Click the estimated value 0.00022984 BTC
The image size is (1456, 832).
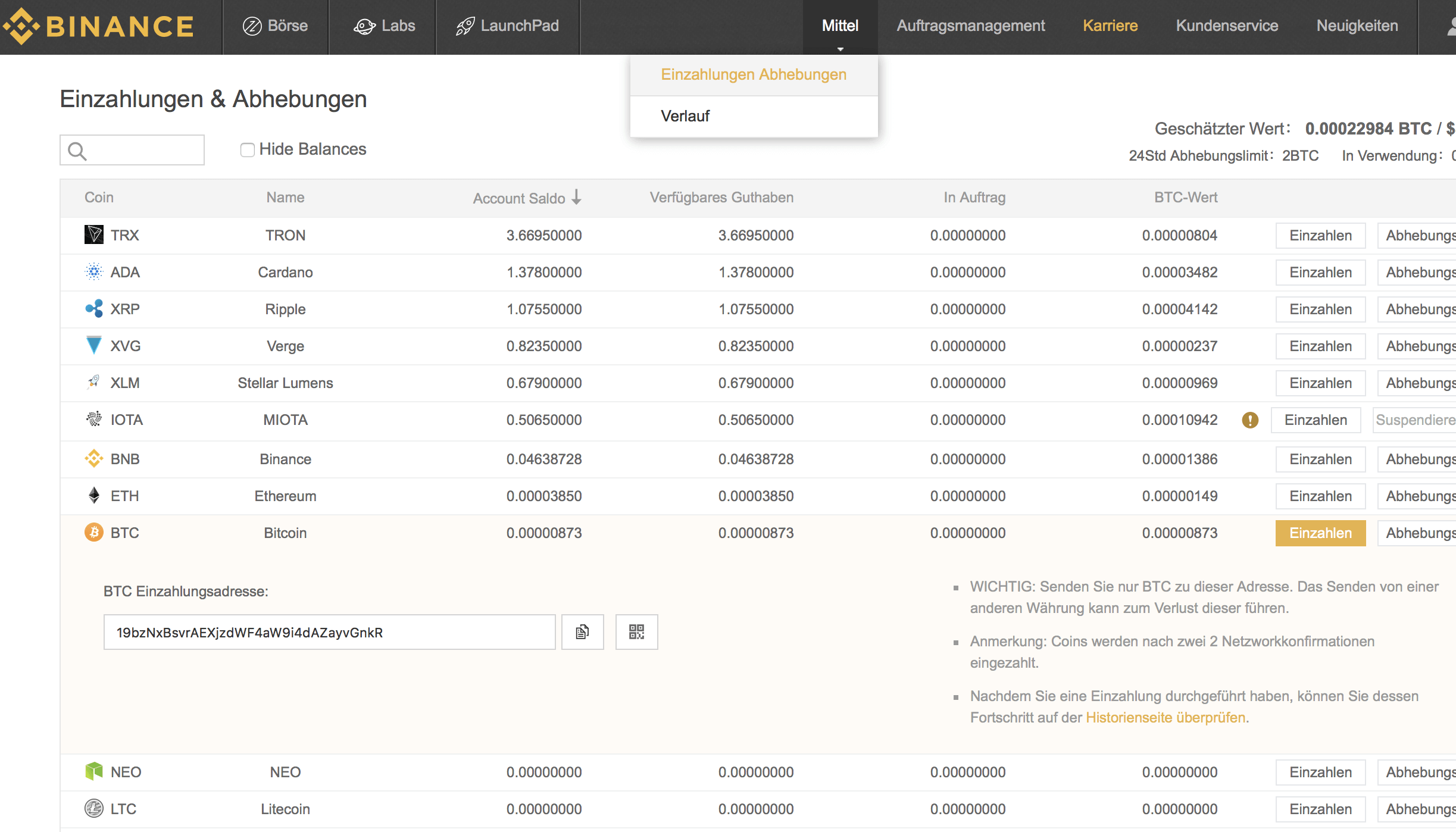pyautogui.click(x=1368, y=129)
